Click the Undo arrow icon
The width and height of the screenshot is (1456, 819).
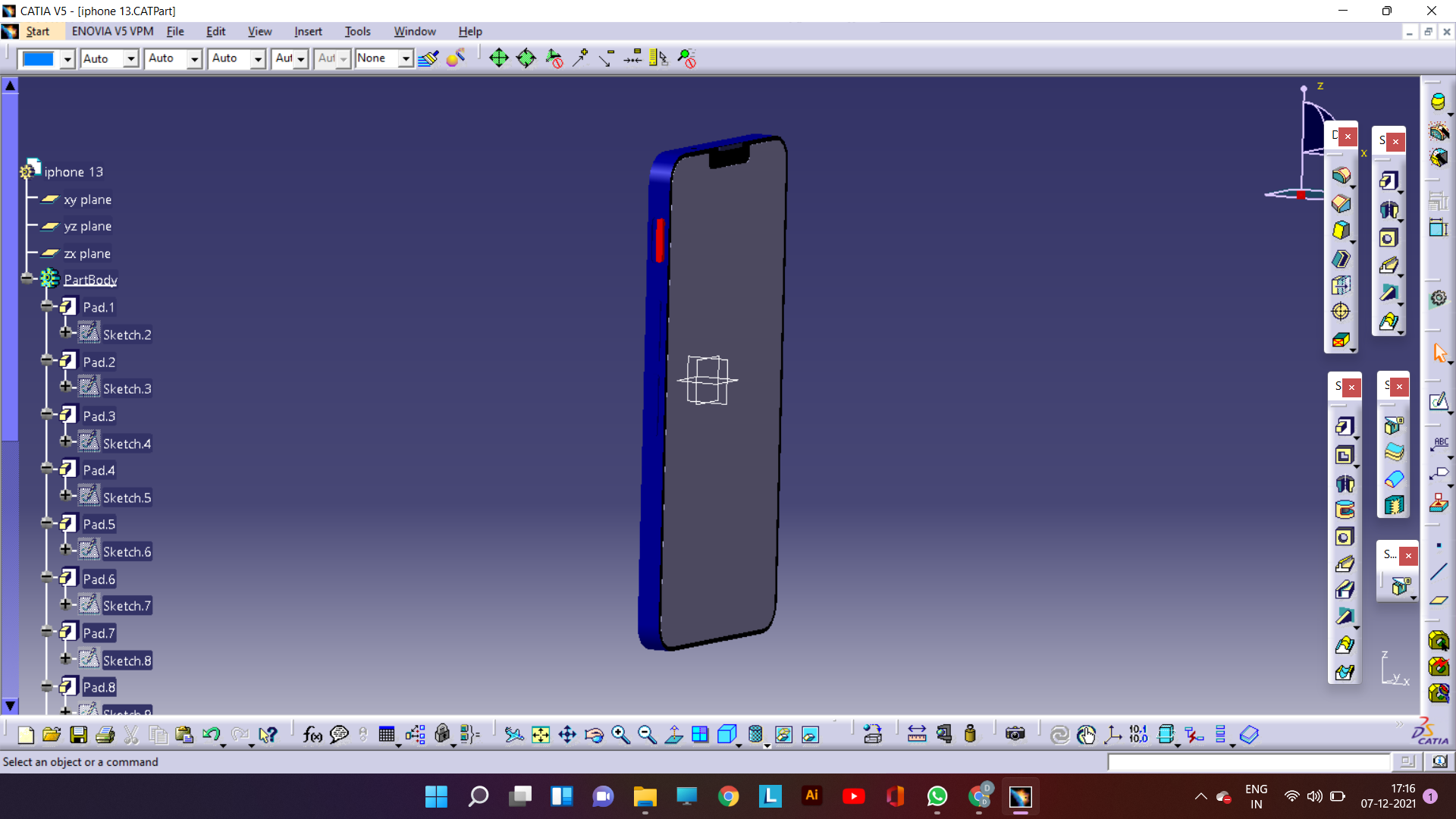[212, 734]
